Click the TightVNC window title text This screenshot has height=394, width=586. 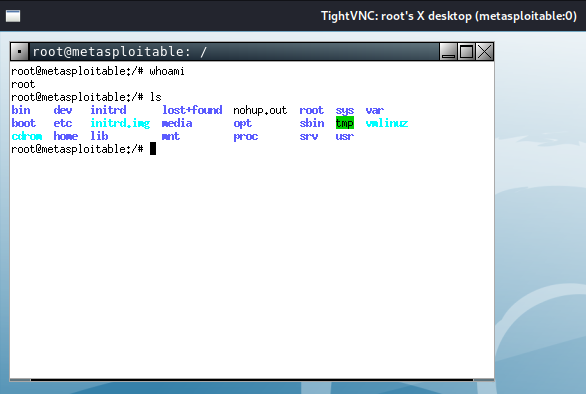pos(449,16)
